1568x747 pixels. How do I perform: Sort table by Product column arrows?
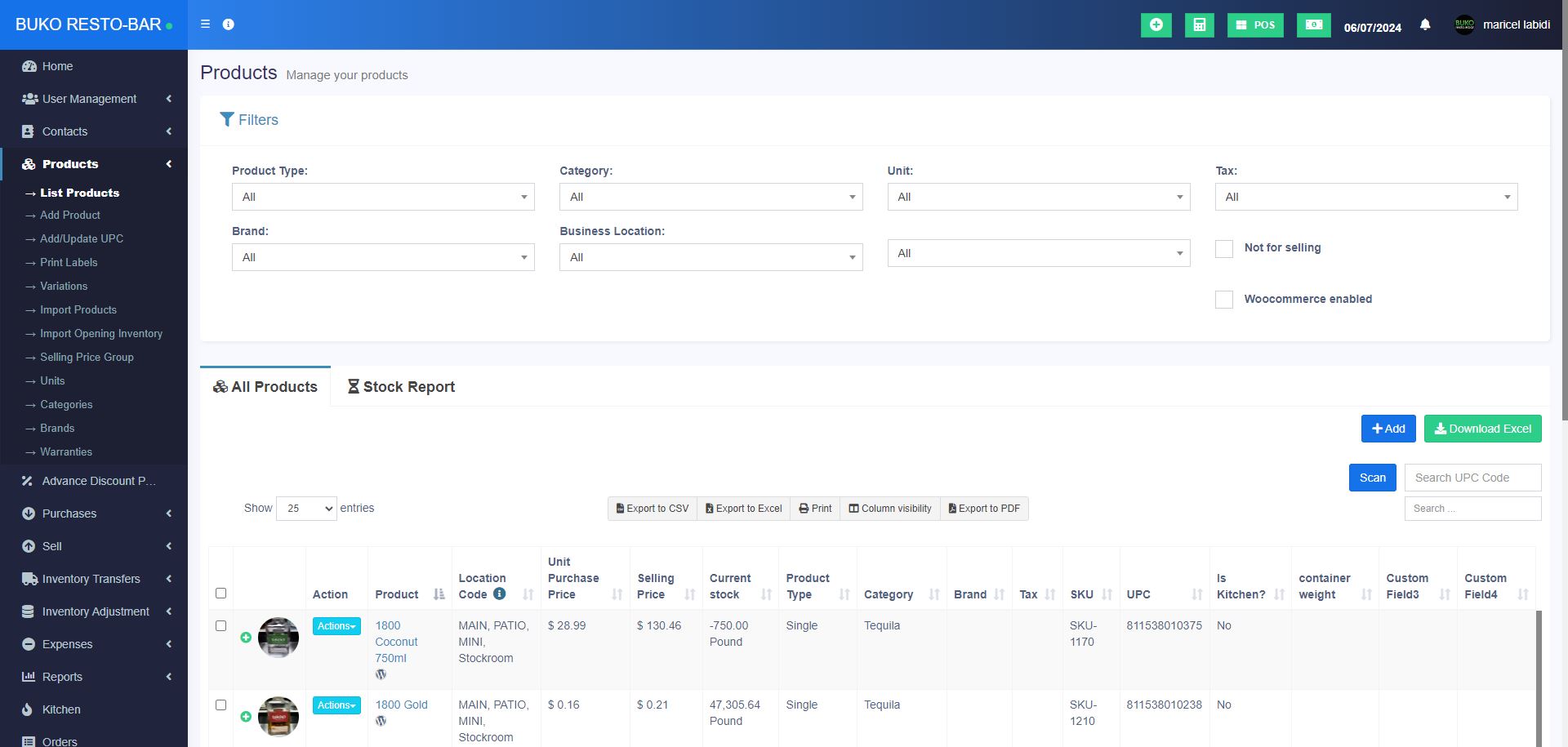click(439, 594)
